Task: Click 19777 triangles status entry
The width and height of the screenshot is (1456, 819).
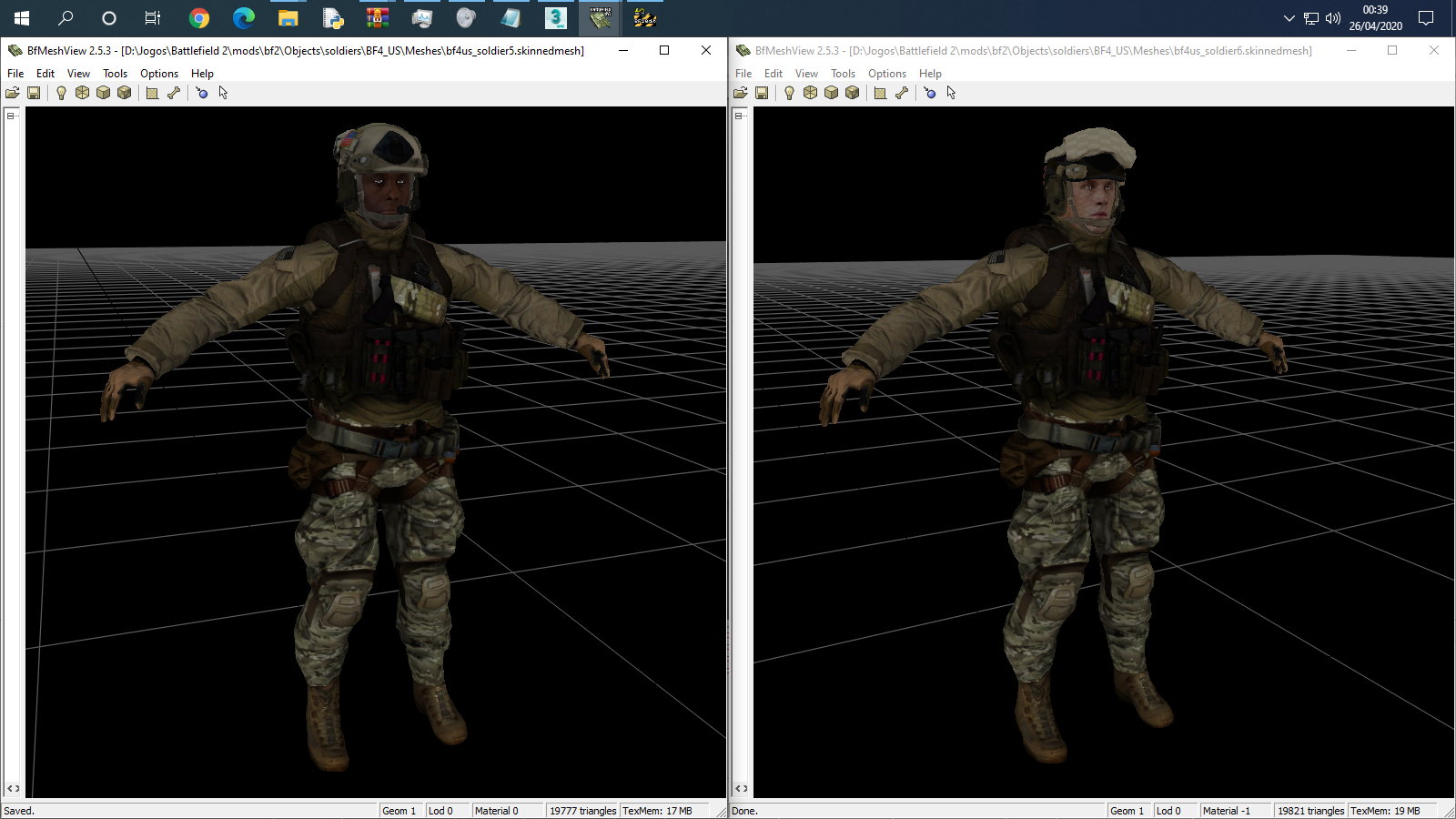Action: 582,811
